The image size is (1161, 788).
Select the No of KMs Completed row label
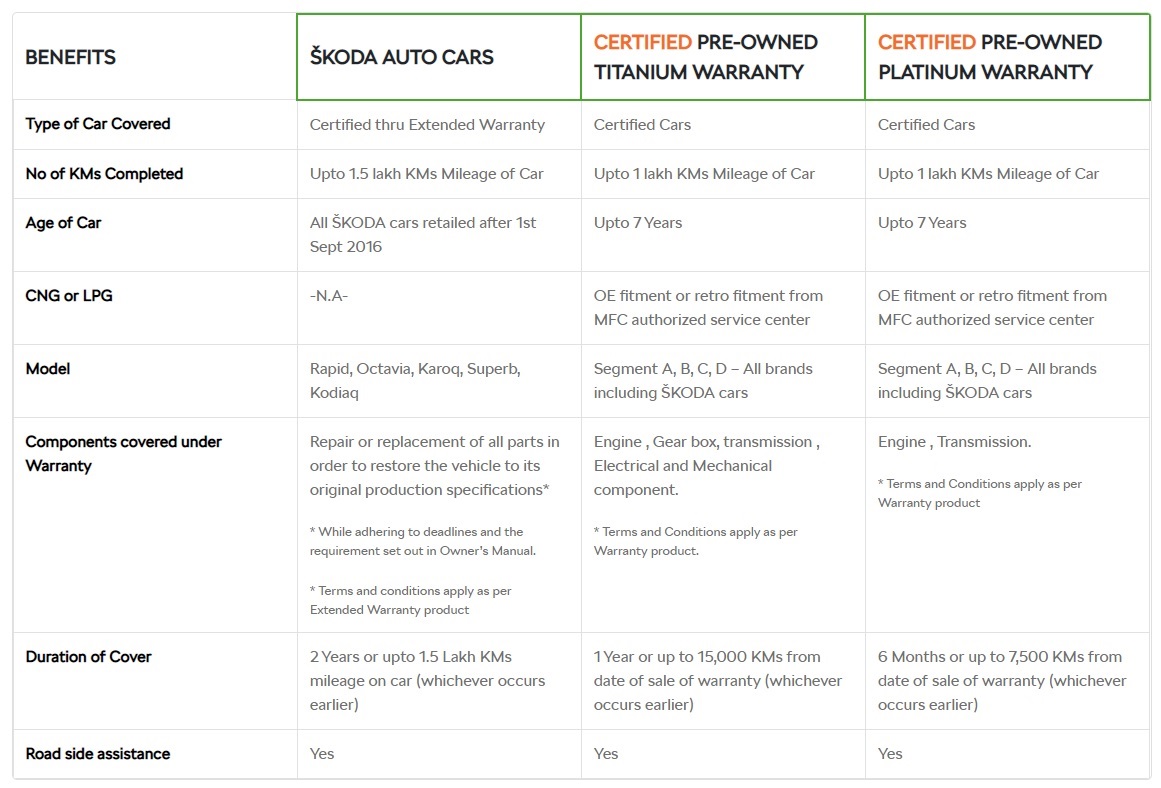[x=104, y=173]
